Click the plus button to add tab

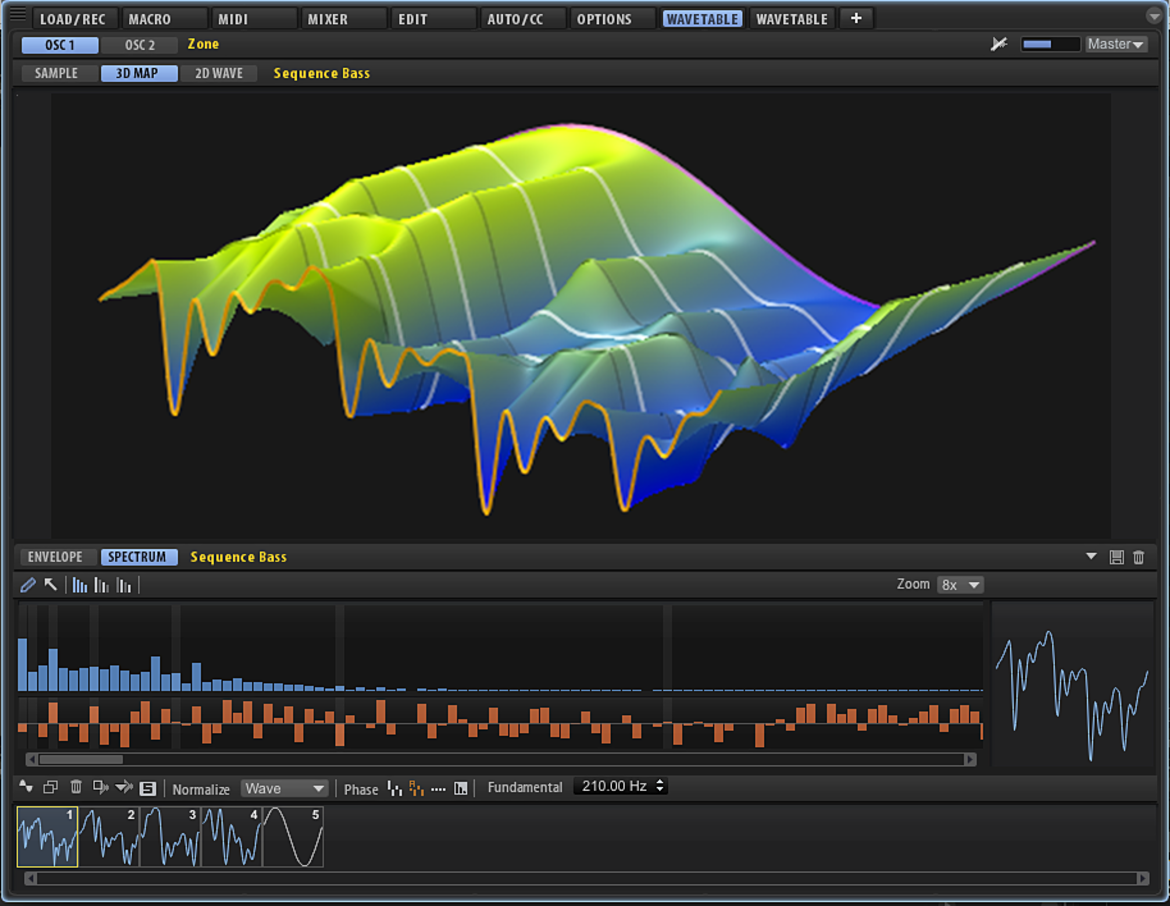pyautogui.click(x=856, y=18)
